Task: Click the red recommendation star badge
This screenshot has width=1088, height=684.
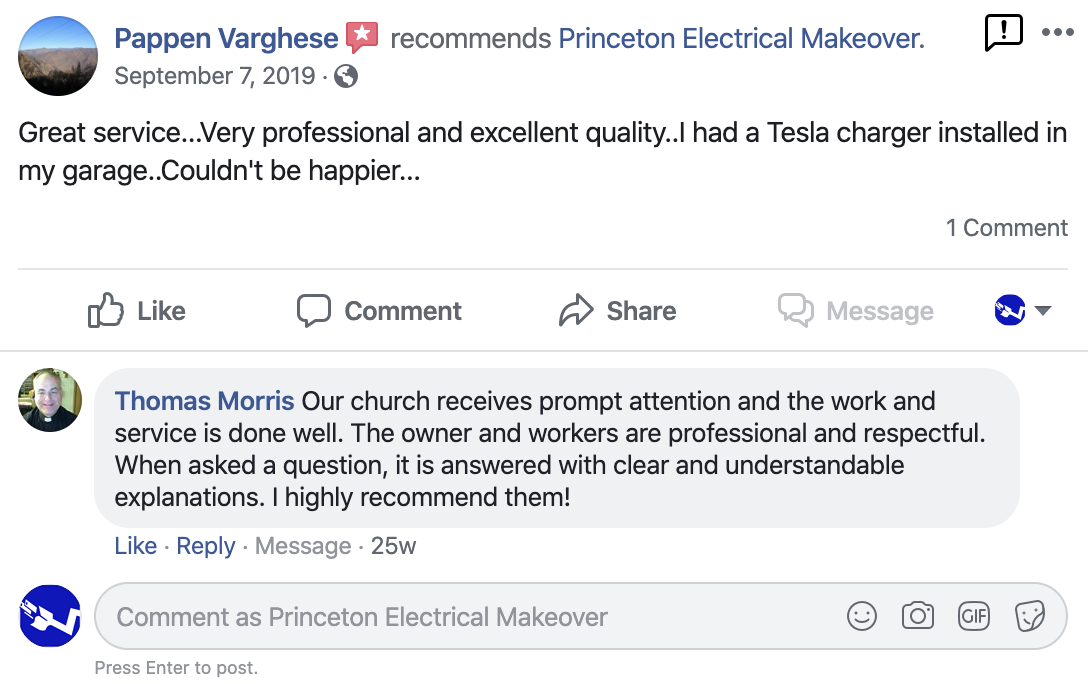Action: [x=362, y=38]
